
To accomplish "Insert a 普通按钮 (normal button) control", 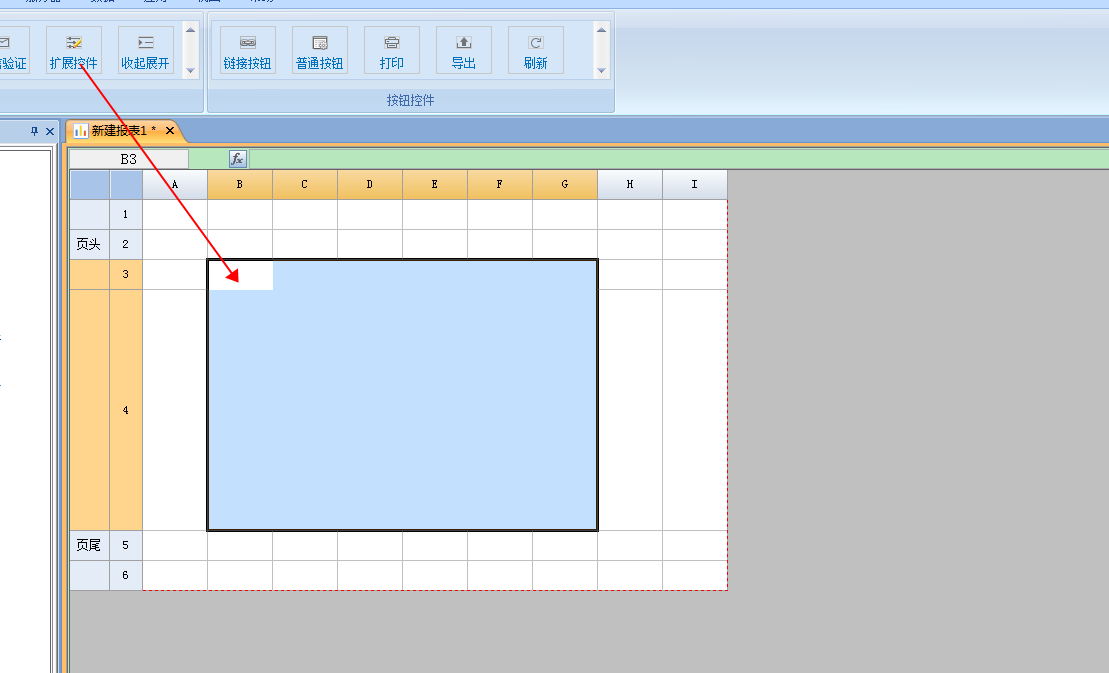I will coord(320,50).
